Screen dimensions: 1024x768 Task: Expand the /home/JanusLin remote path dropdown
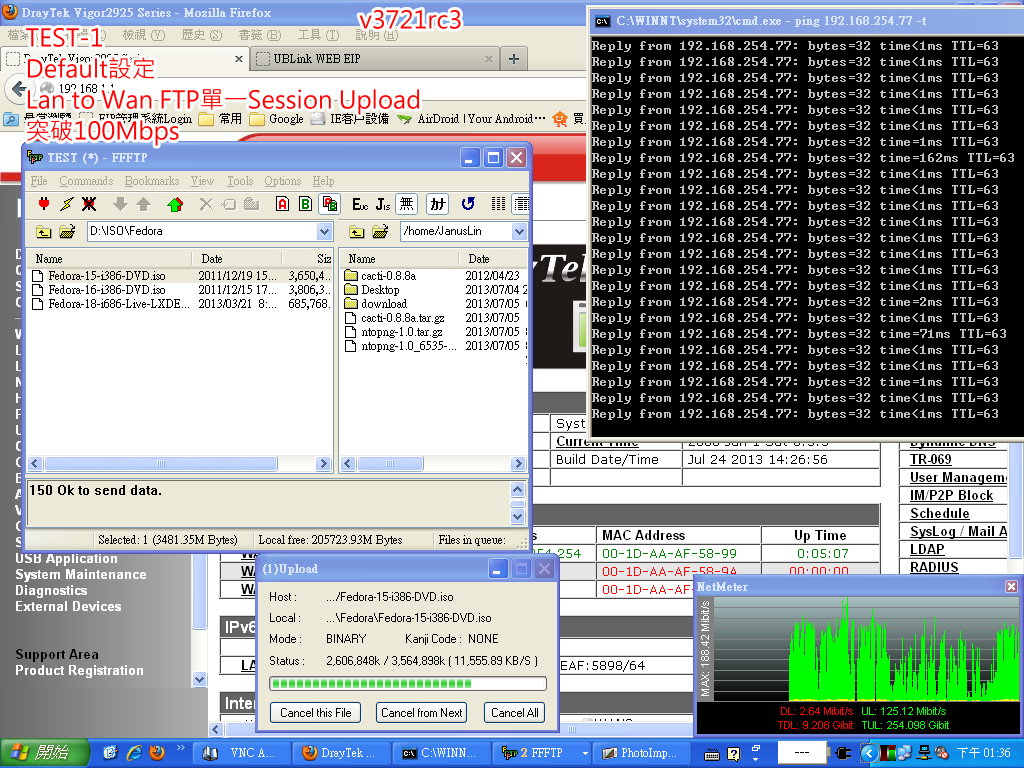tap(519, 231)
